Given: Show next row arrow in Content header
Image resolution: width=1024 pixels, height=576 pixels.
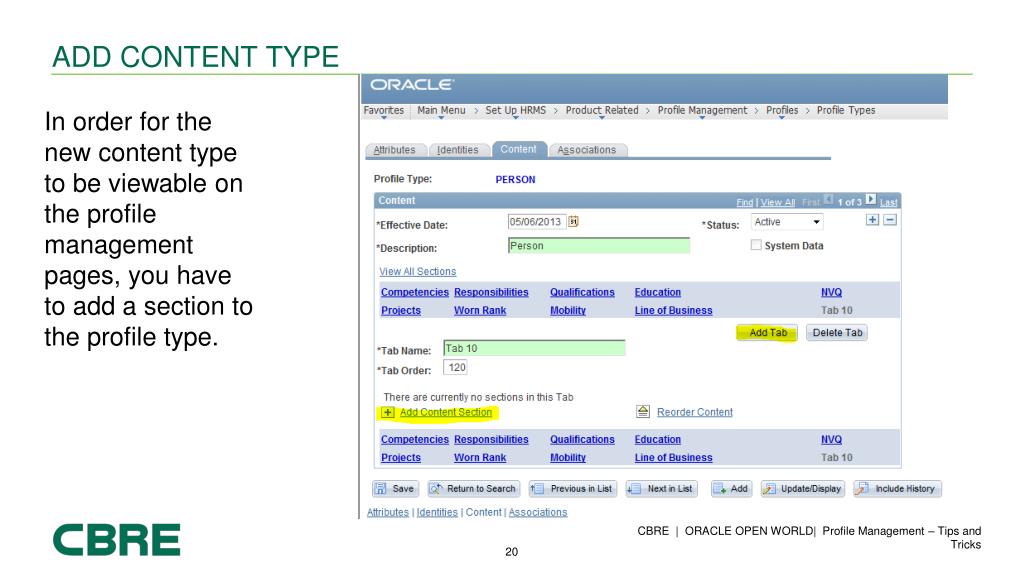Looking at the screenshot, I should [x=871, y=199].
